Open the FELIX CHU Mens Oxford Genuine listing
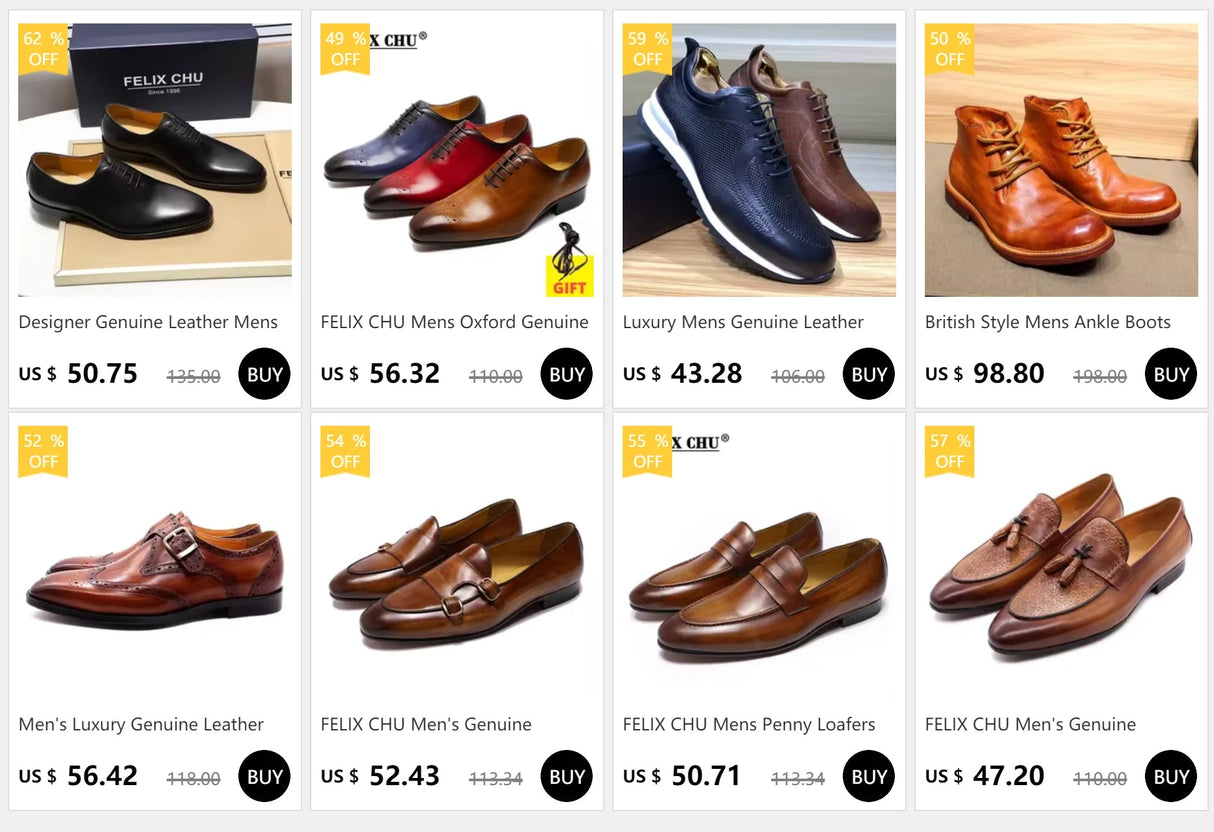 (454, 322)
